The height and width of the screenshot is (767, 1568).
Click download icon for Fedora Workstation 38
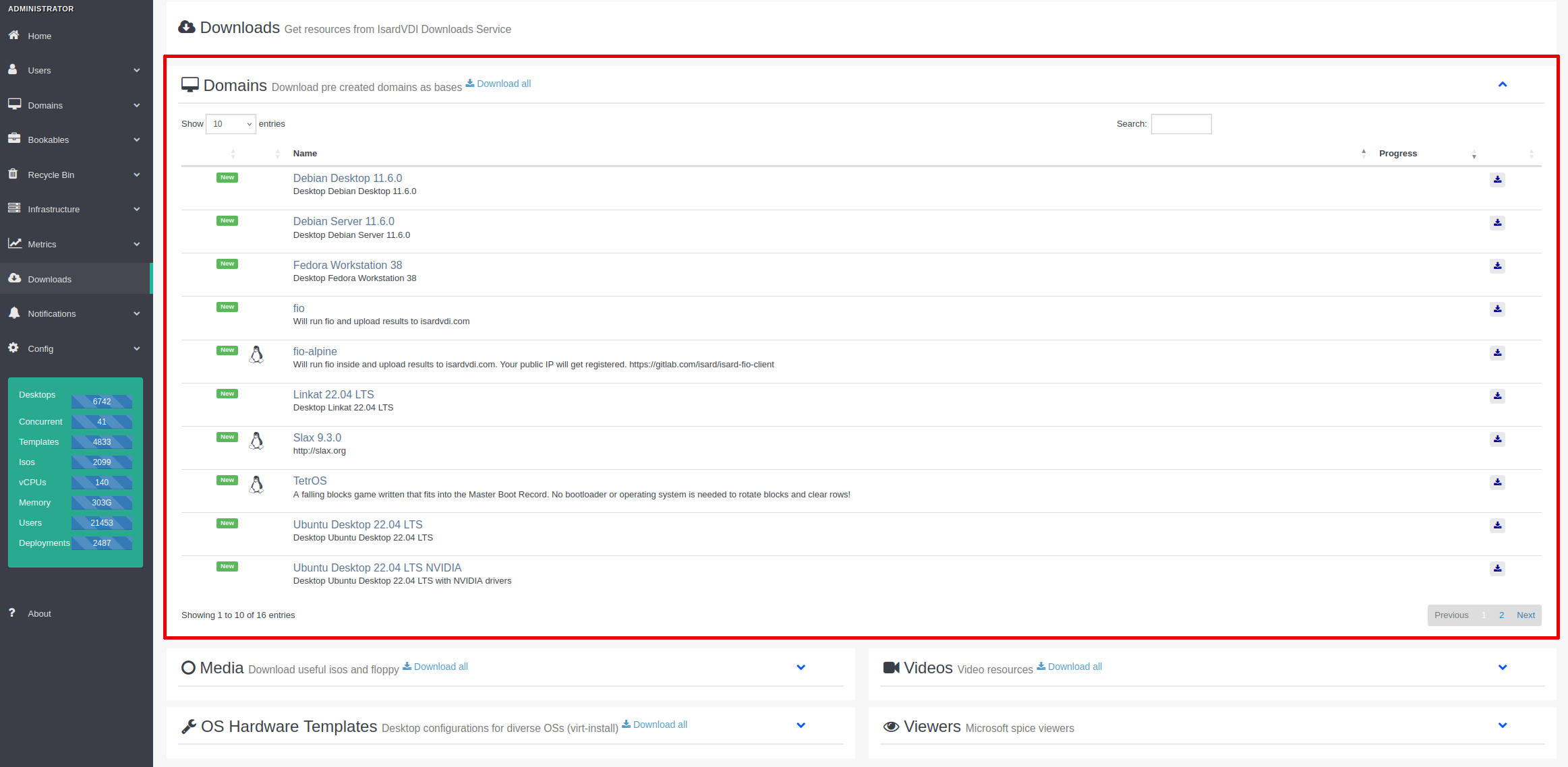coord(1497,266)
